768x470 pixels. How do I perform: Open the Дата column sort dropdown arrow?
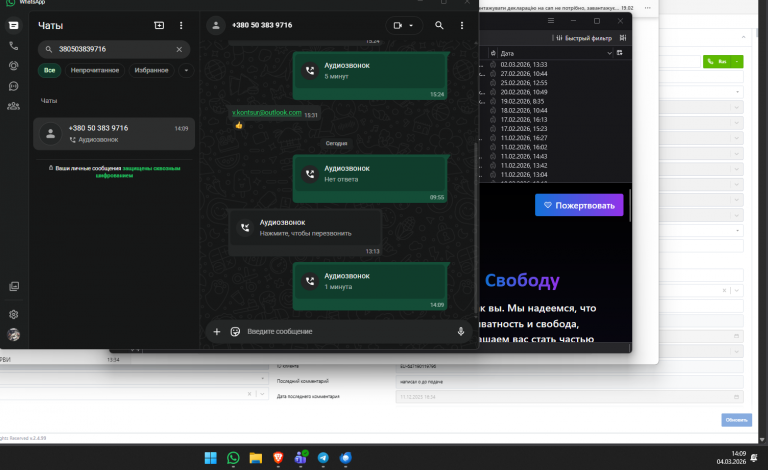pos(609,53)
